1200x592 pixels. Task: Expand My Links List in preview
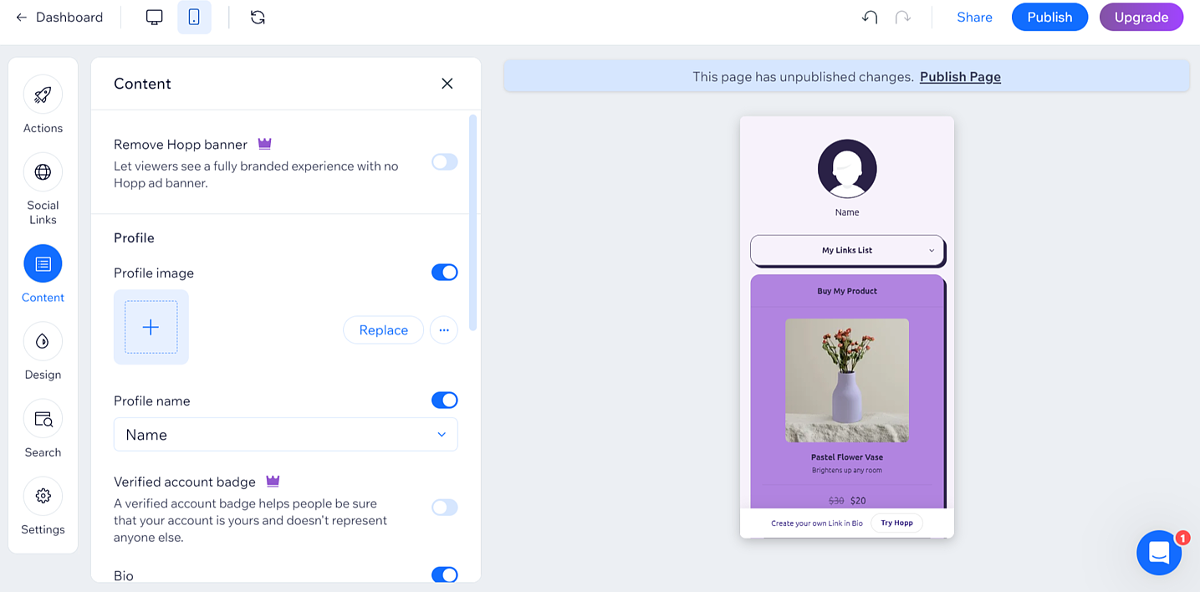[847, 250]
